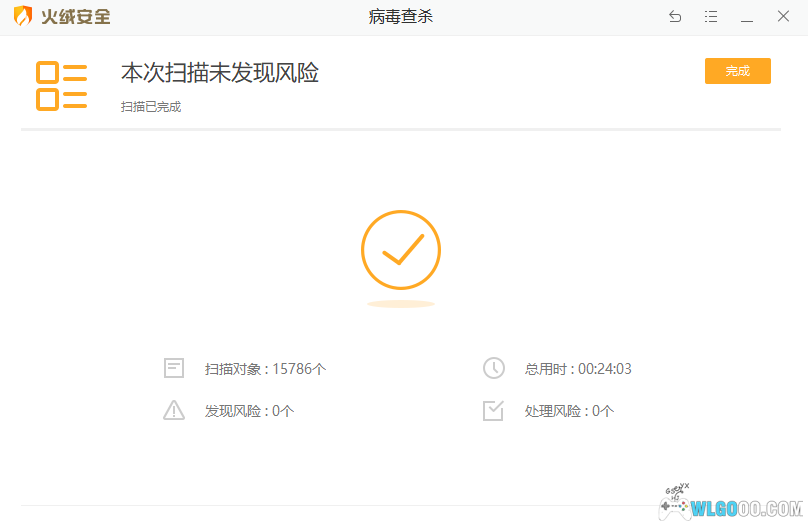Click the 扫描已完成 status text
Screen dimensions: 808x524
151,106
